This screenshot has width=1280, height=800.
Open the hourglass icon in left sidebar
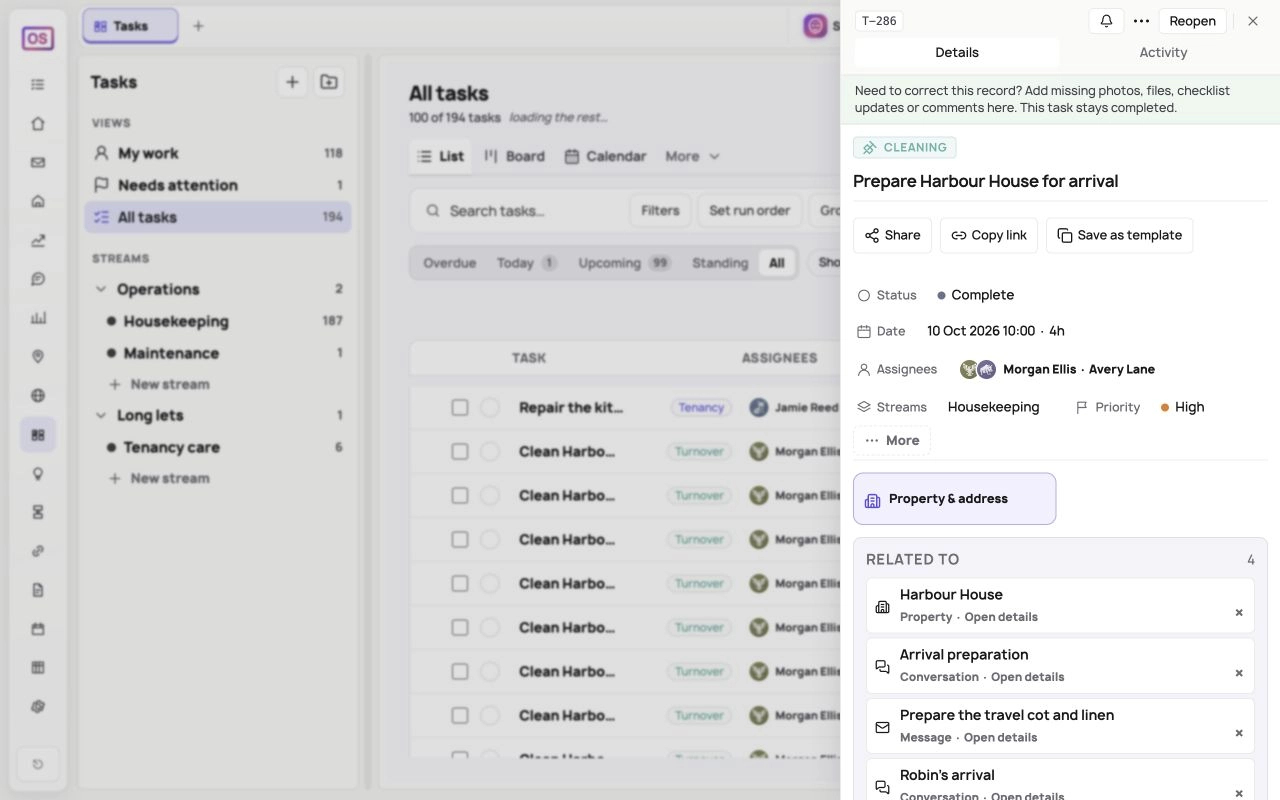pyautogui.click(x=38, y=512)
